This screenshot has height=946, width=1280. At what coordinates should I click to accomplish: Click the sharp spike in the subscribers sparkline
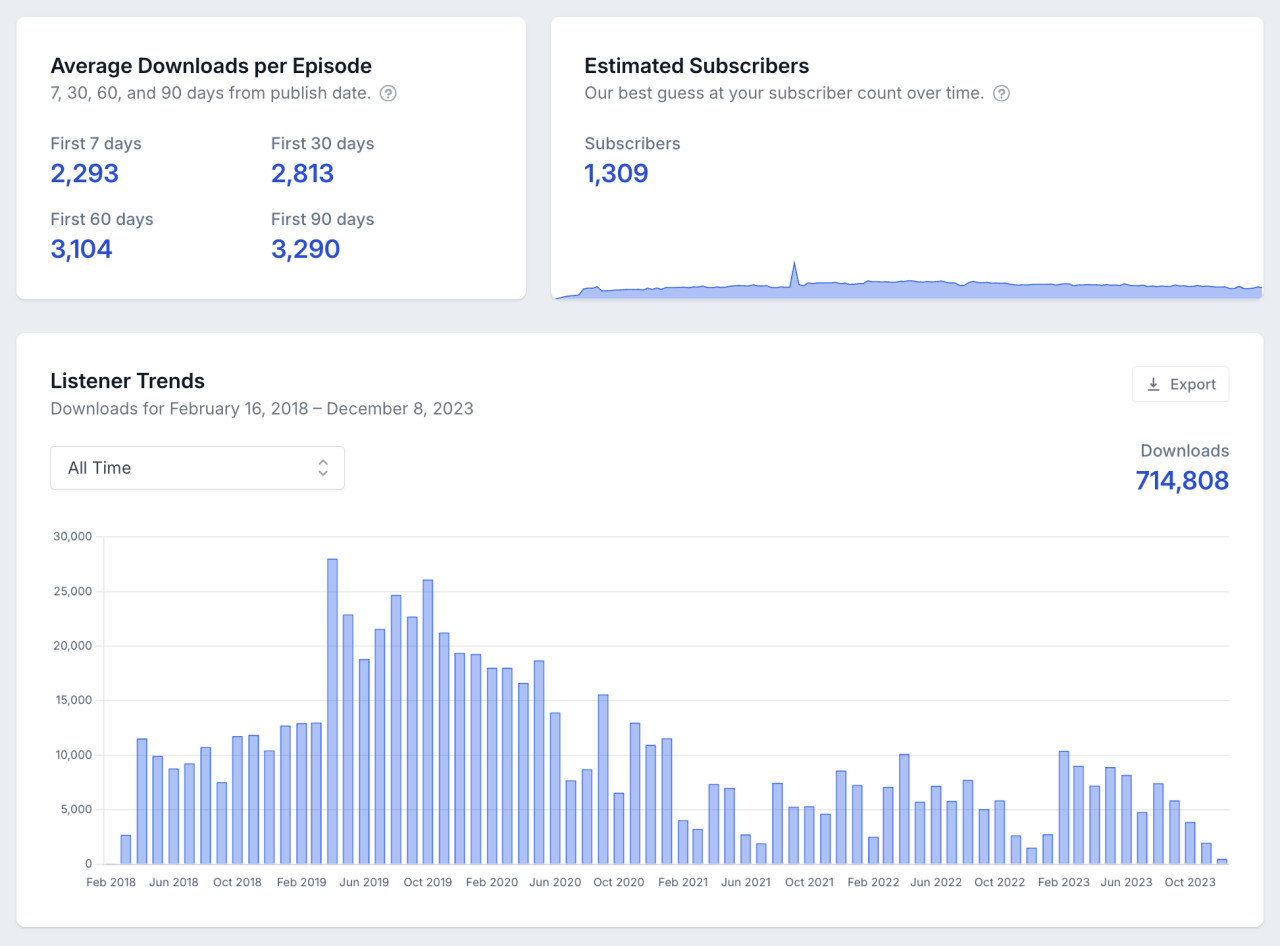point(794,273)
